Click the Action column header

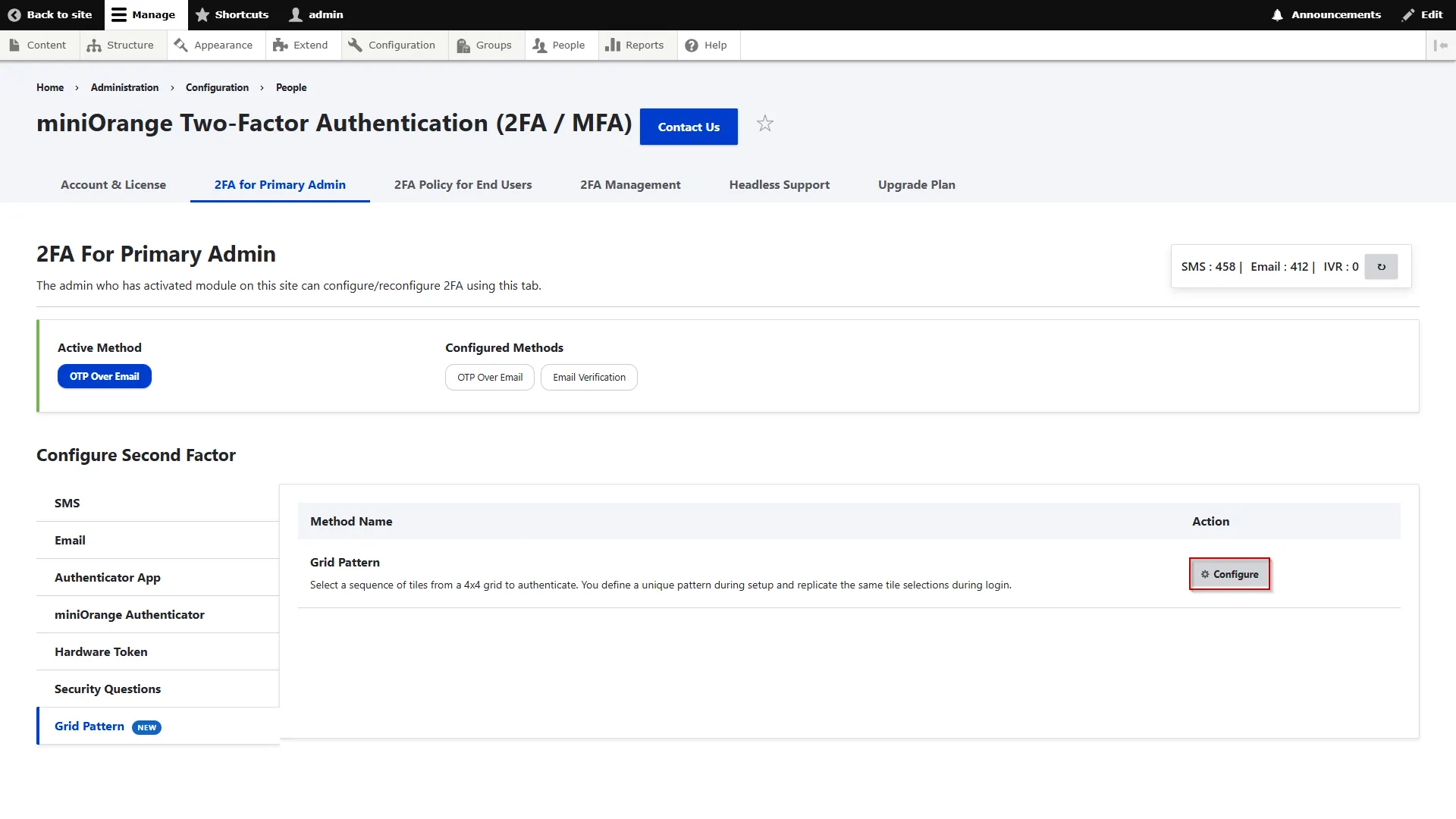pos(1210,521)
